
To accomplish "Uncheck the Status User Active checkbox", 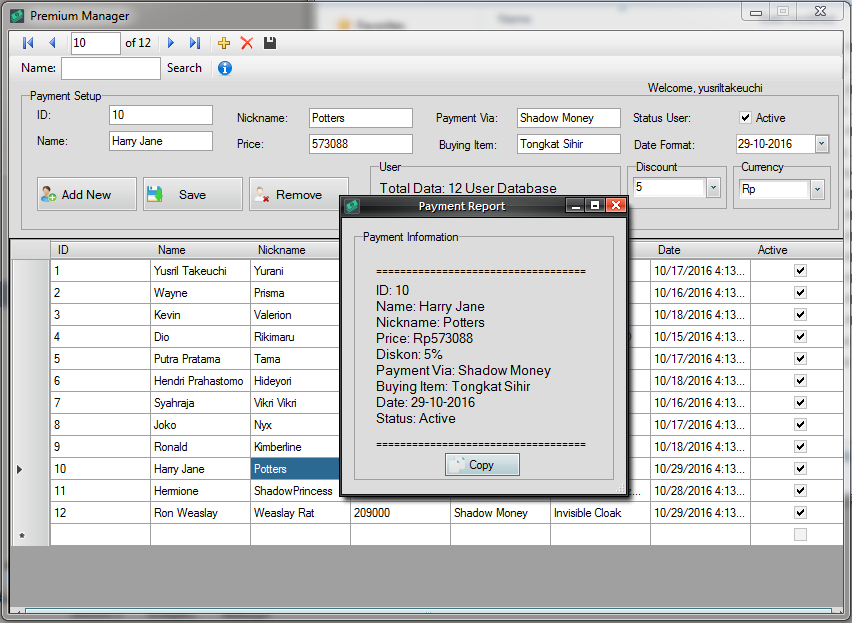I will coord(746,118).
